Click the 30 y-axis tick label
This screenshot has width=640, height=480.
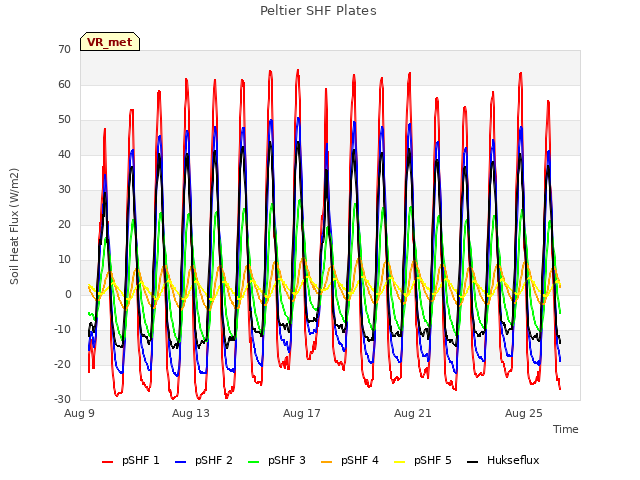(x=64, y=190)
